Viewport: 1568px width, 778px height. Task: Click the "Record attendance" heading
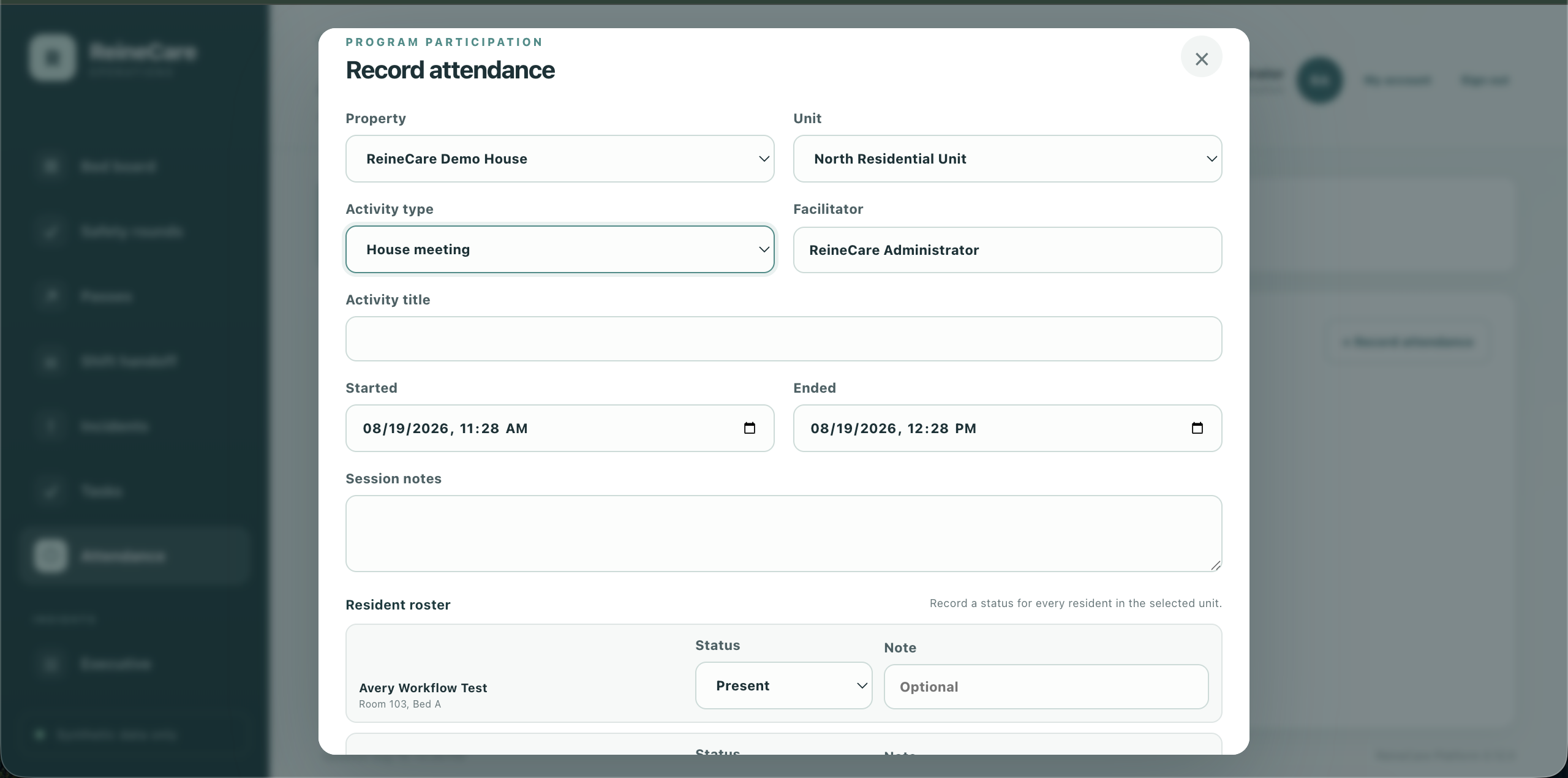(x=450, y=70)
